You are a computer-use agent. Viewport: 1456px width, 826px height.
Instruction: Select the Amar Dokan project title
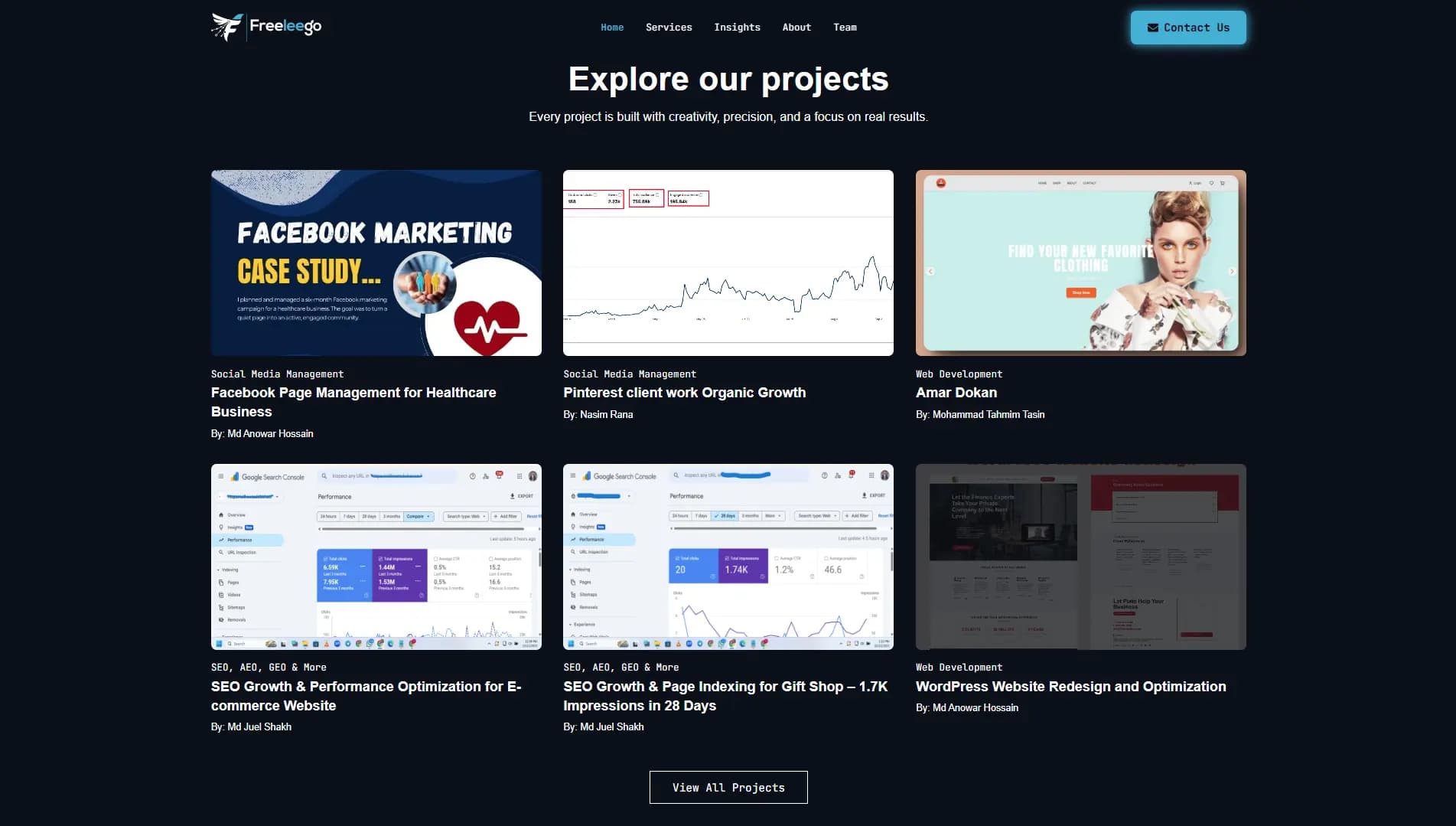pyautogui.click(x=956, y=393)
